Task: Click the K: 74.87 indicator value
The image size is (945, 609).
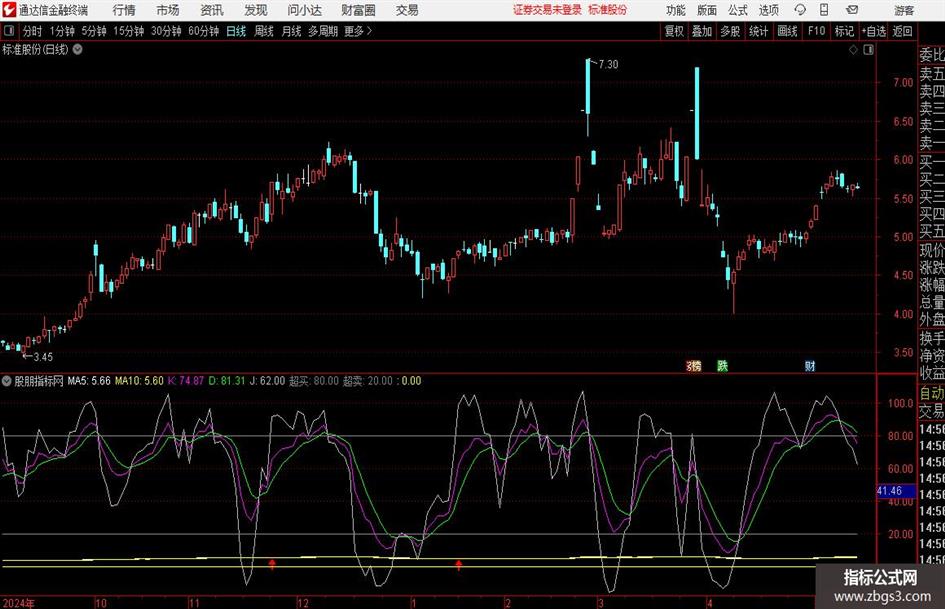Action: [186, 381]
